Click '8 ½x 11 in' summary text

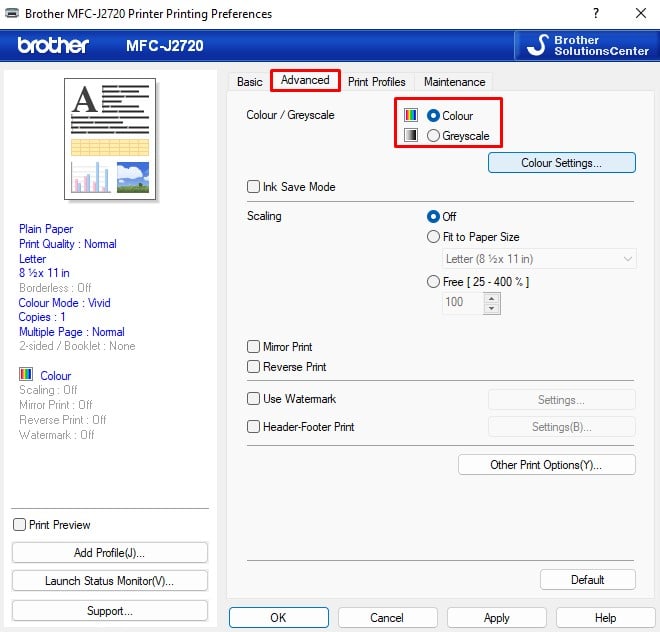tap(44, 273)
